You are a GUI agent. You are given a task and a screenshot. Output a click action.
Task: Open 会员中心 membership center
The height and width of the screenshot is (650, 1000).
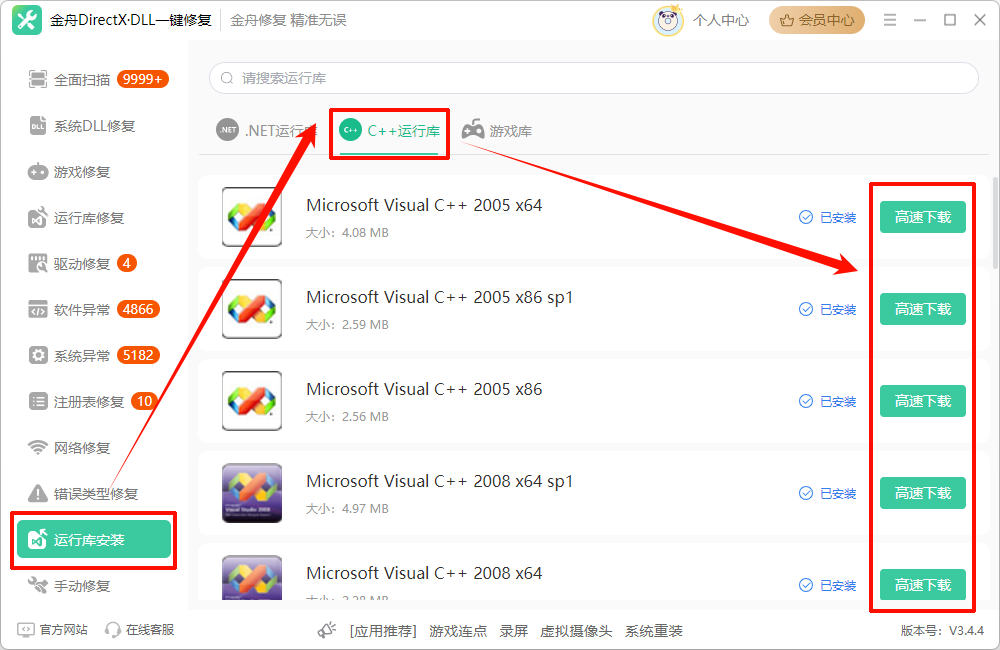click(x=816, y=19)
